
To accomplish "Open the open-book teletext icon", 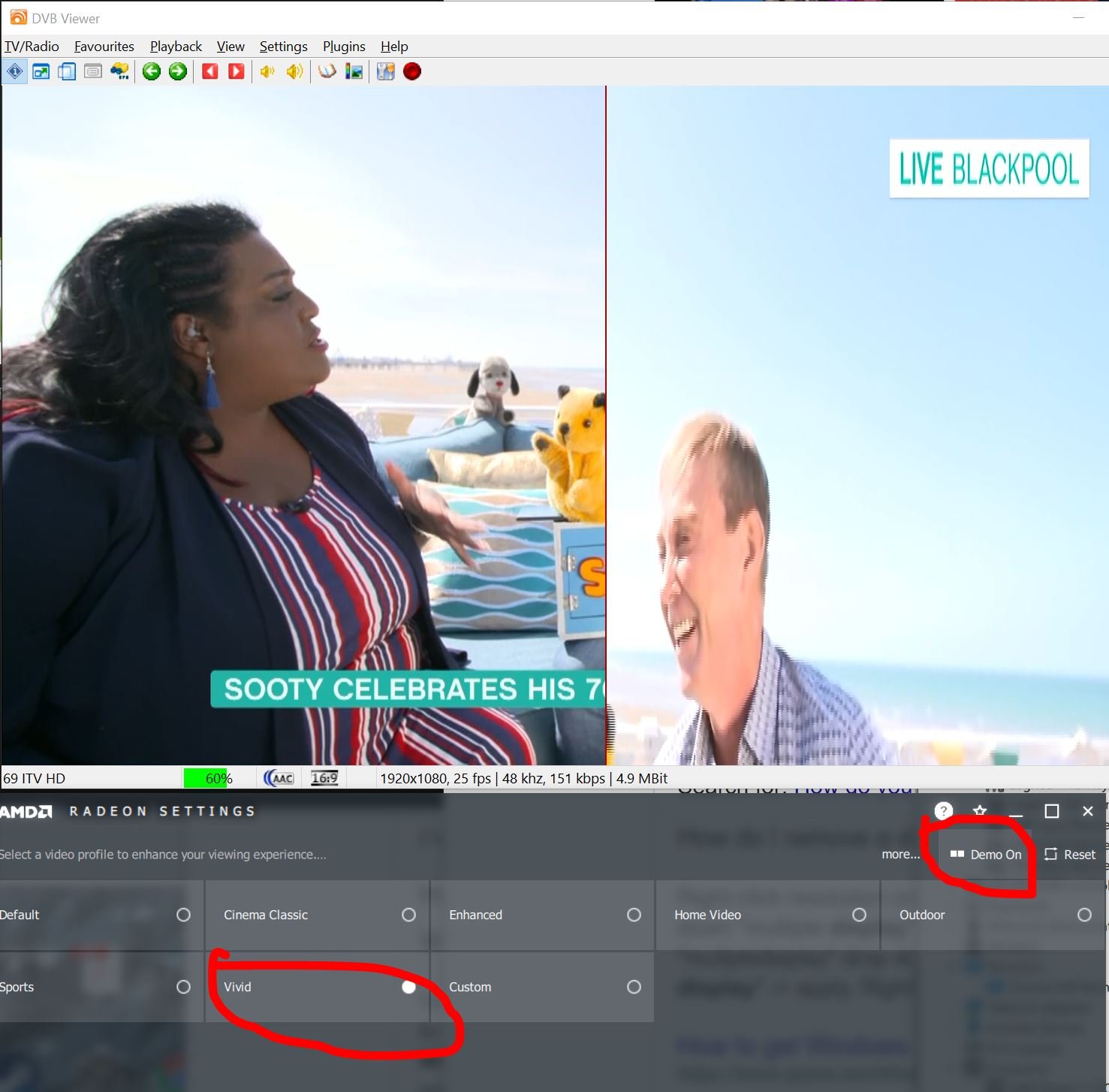I will pos(327,71).
